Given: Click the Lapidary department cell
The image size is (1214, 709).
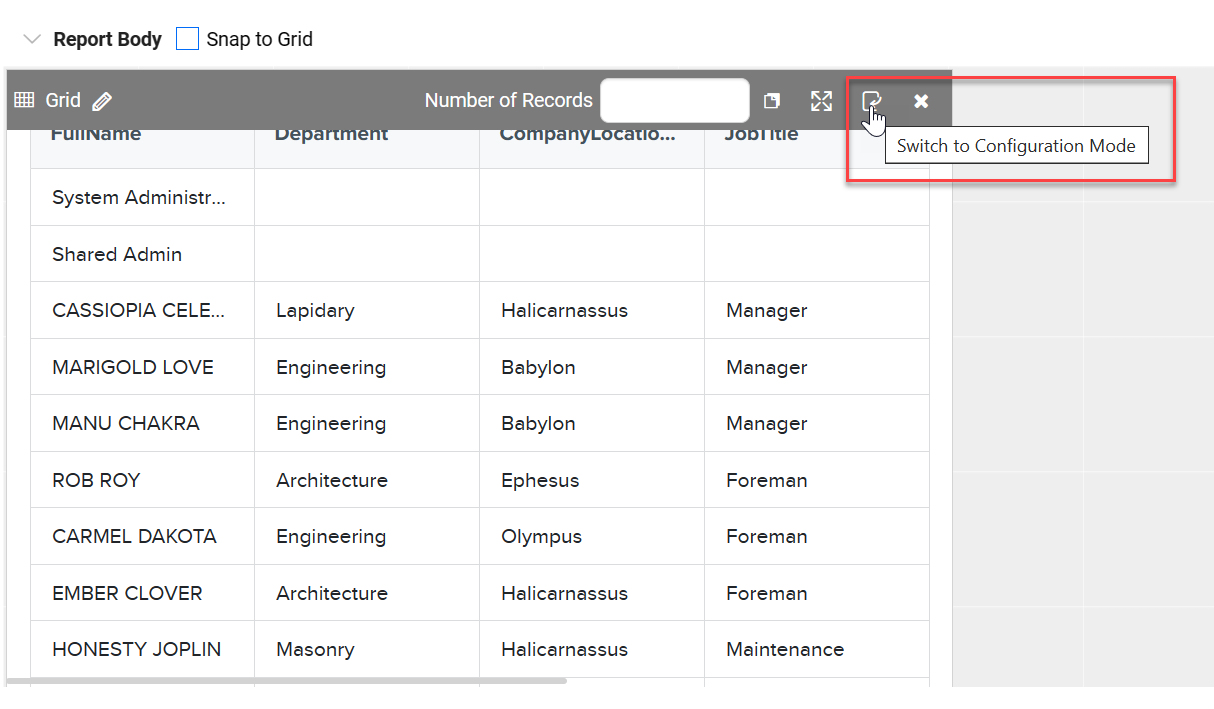Looking at the screenshot, I should tap(367, 310).
